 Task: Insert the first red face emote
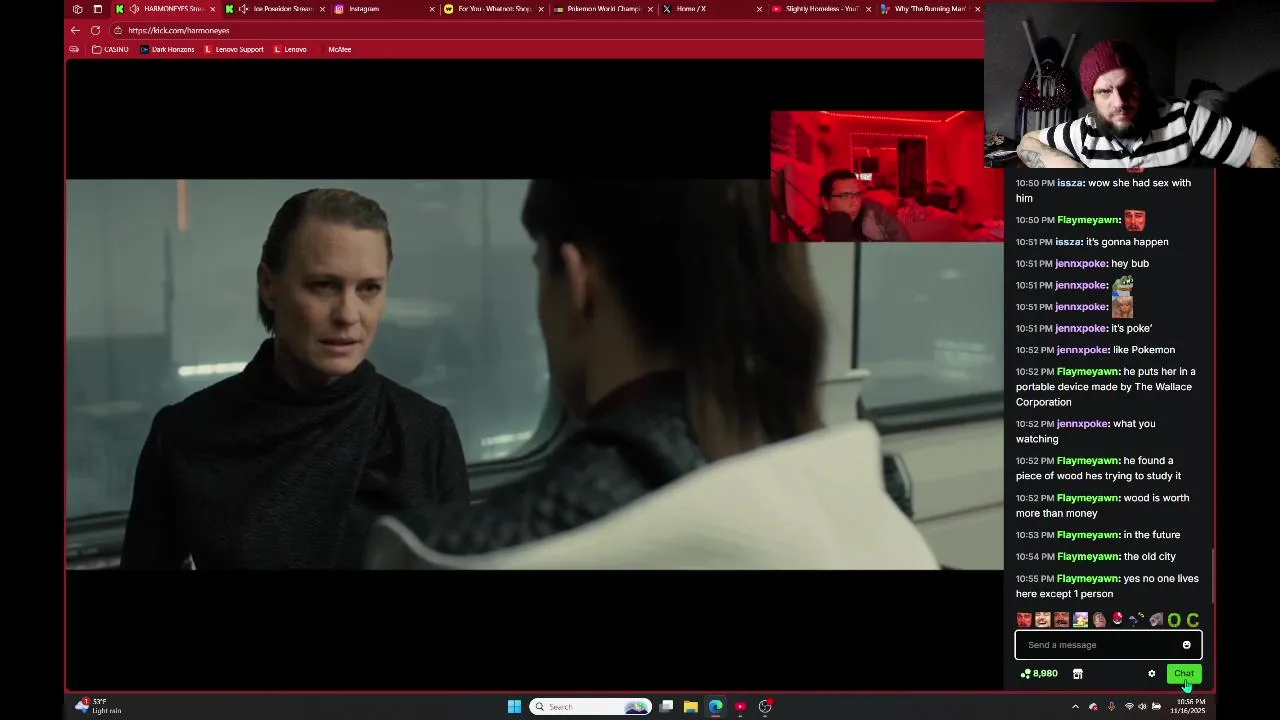coord(1024,620)
